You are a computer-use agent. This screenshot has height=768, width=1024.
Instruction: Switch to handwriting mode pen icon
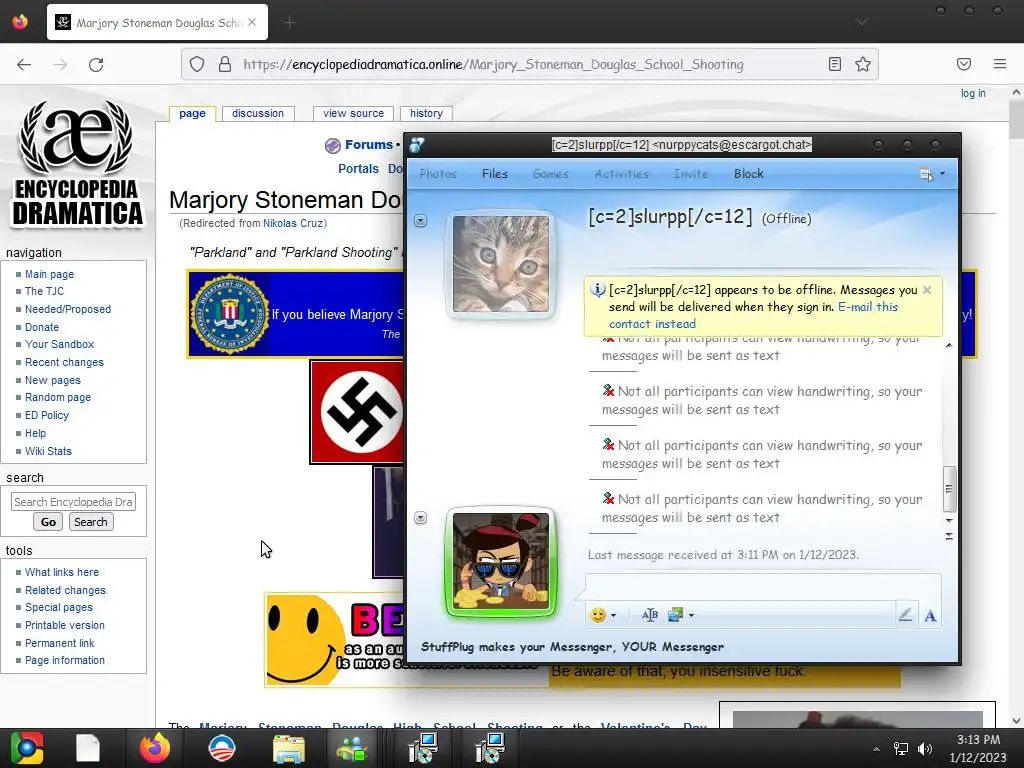tap(905, 615)
